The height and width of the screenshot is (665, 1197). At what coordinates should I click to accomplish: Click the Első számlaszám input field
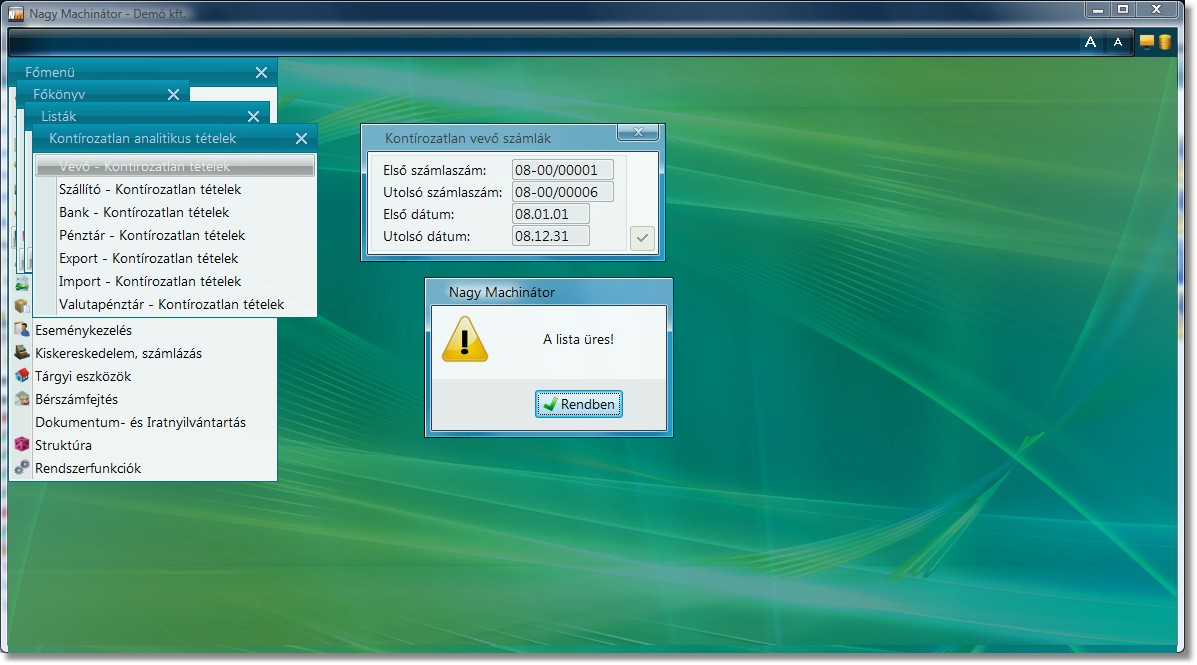coord(563,169)
